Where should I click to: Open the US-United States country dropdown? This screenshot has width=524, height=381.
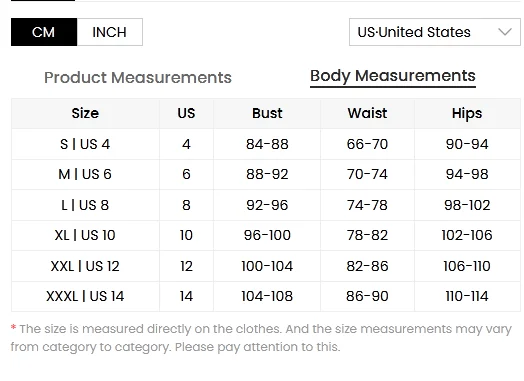pyautogui.click(x=434, y=32)
